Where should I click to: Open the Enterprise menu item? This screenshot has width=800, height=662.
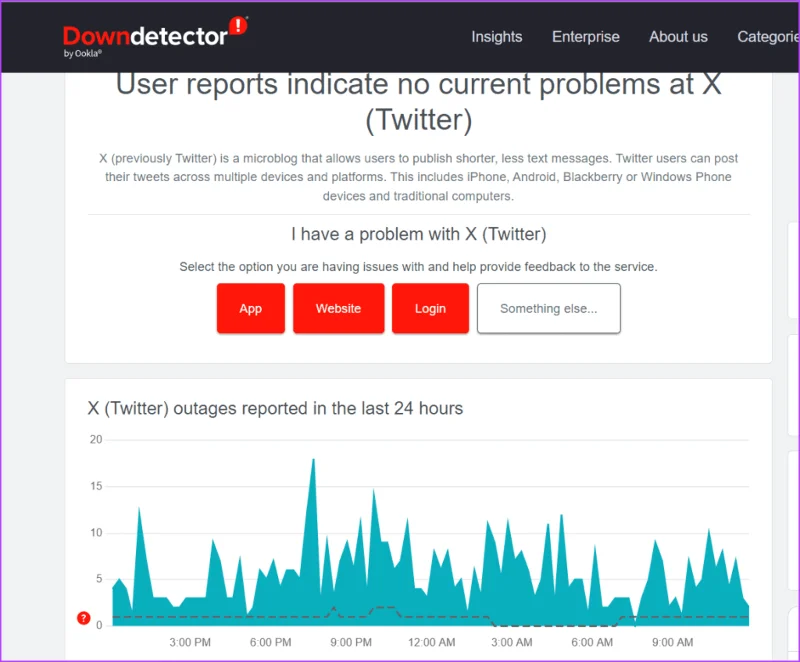(x=586, y=37)
